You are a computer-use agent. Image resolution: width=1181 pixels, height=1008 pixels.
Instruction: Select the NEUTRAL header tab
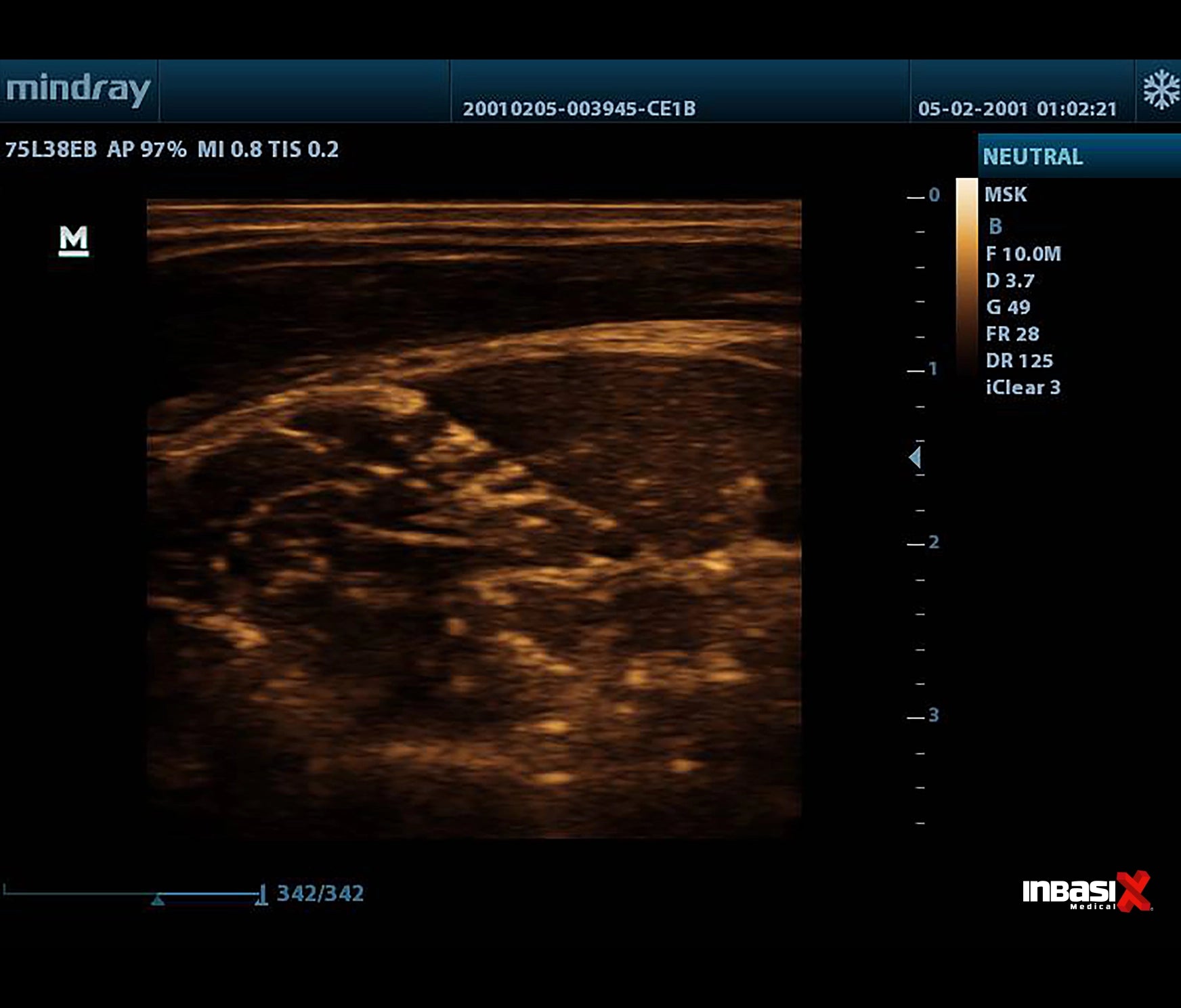(x=1079, y=156)
